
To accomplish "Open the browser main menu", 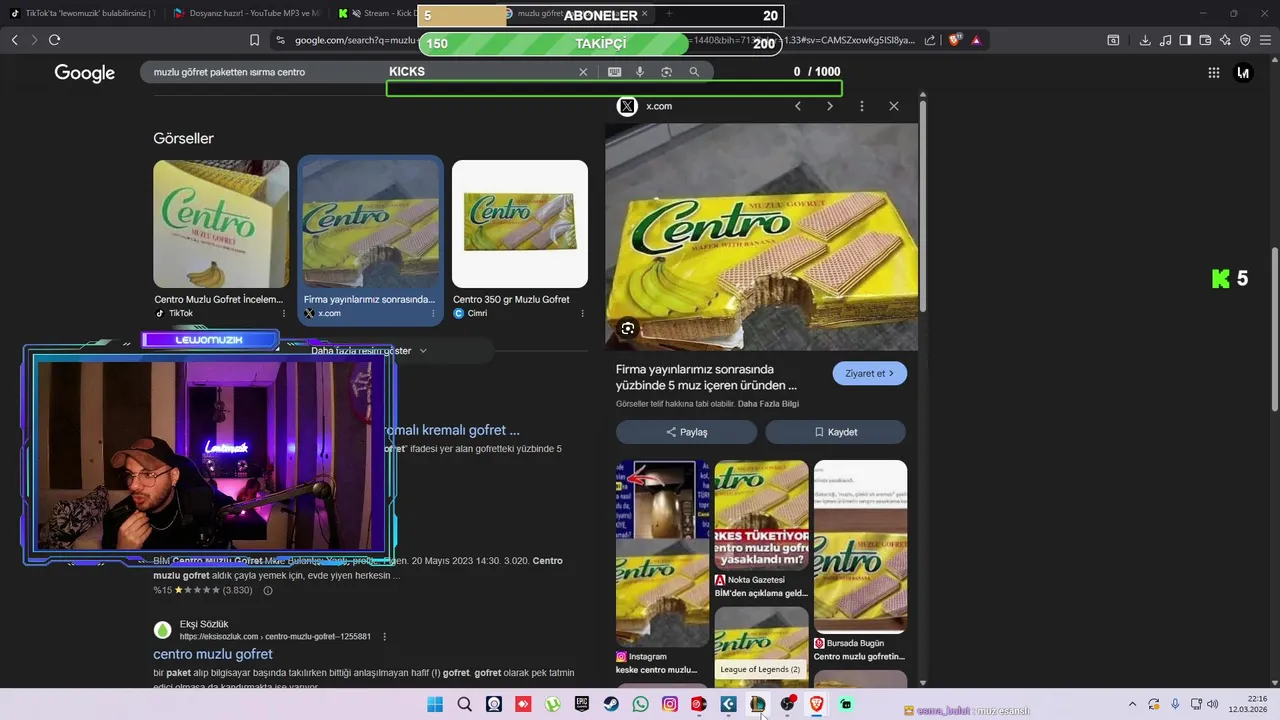I will tap(1265, 40).
